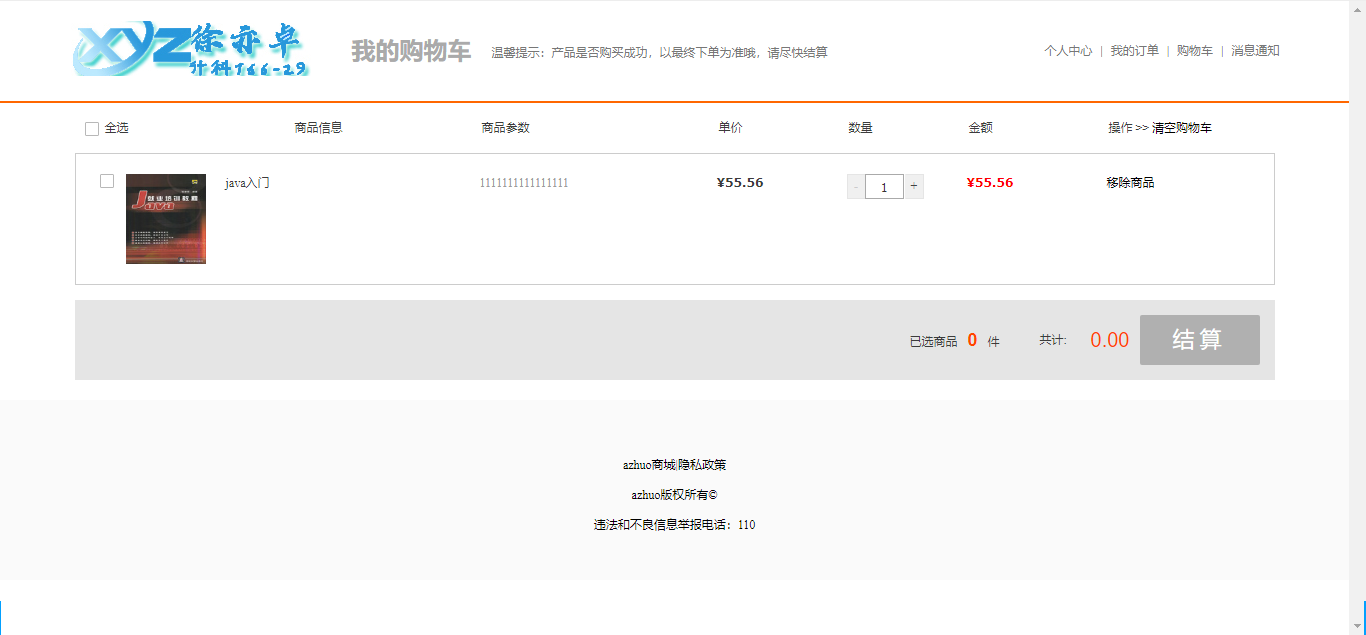Check the 全选 select-all checkbox
Screen dimensions: 1366x635
[x=92, y=129]
